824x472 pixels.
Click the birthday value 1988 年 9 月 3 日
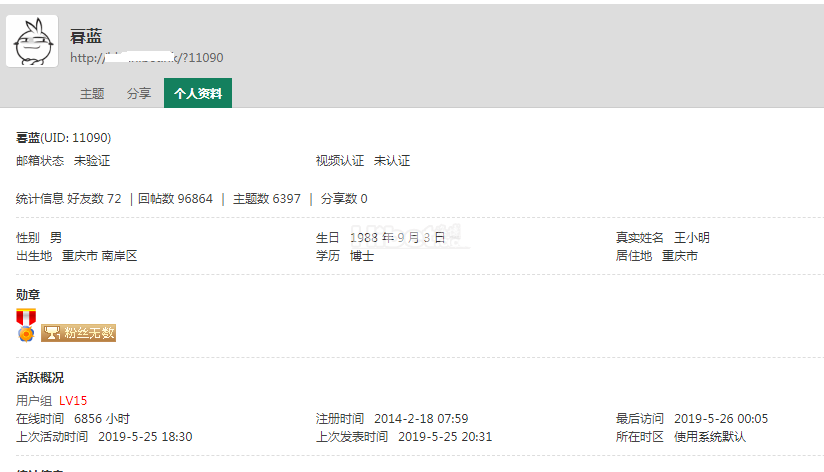point(397,238)
